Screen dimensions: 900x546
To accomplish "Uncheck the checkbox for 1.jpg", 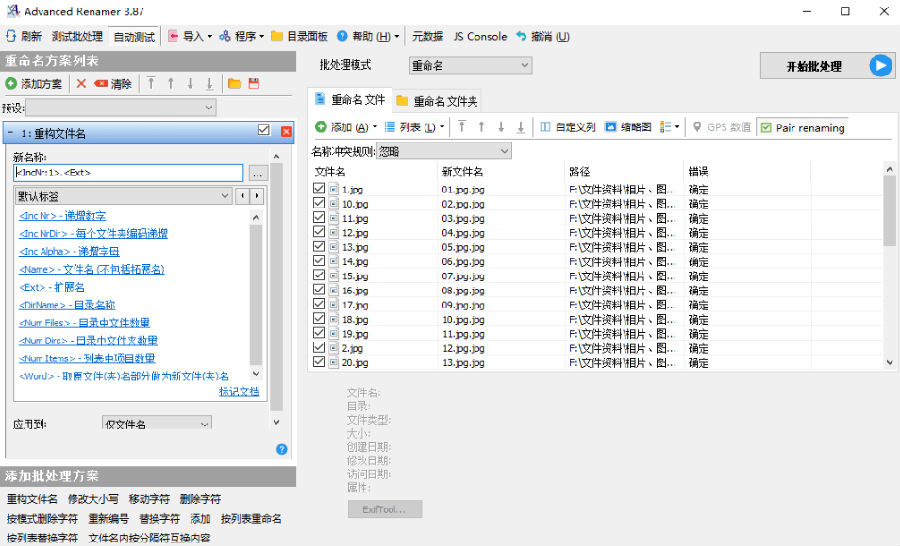I will coord(319,189).
